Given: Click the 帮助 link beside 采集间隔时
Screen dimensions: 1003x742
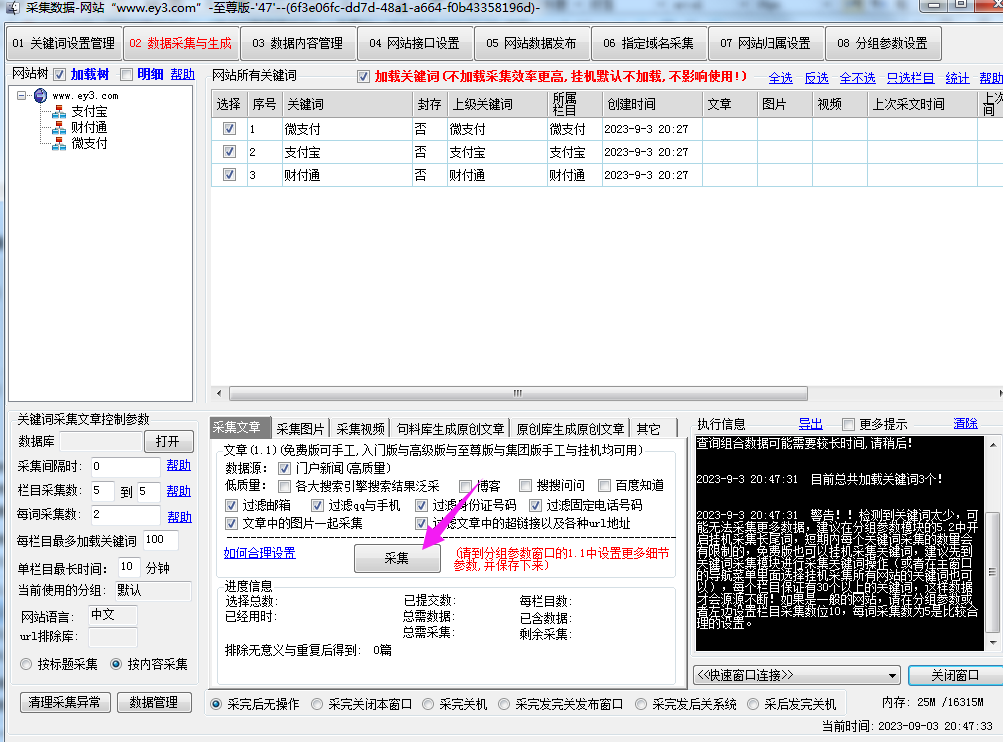Looking at the screenshot, I should [x=178, y=466].
